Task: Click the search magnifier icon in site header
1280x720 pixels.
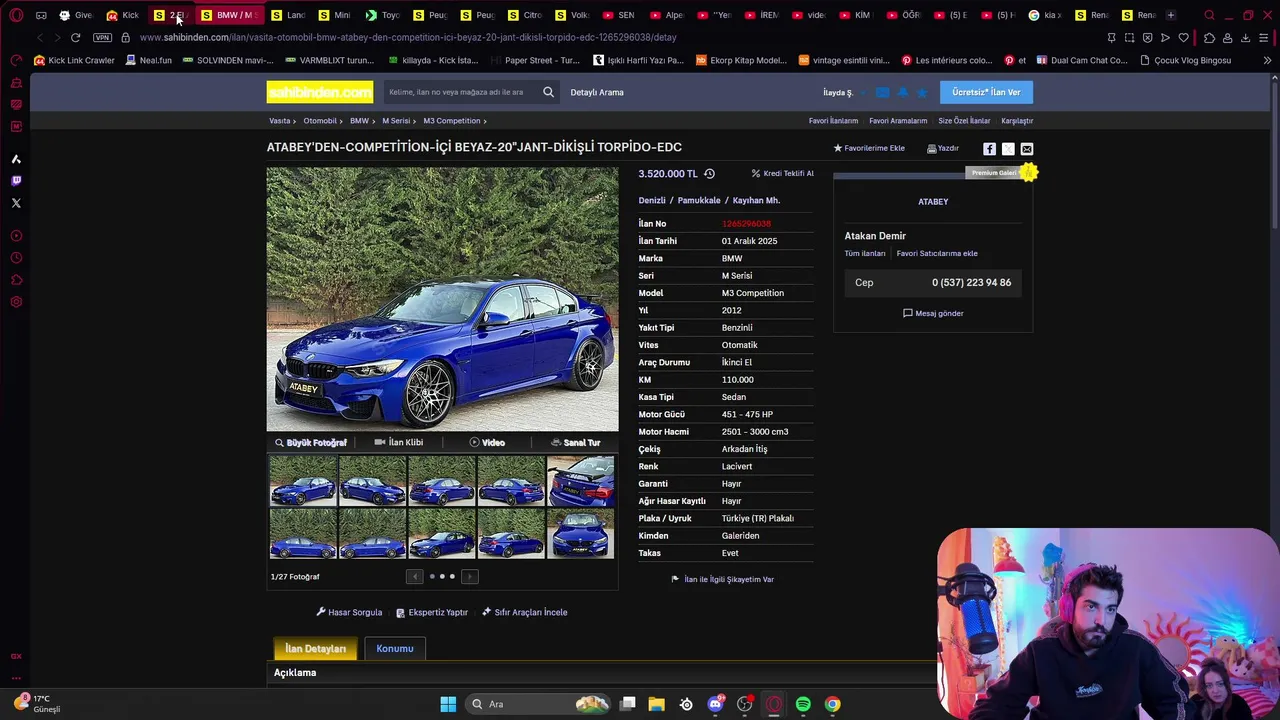Action: tap(548, 92)
